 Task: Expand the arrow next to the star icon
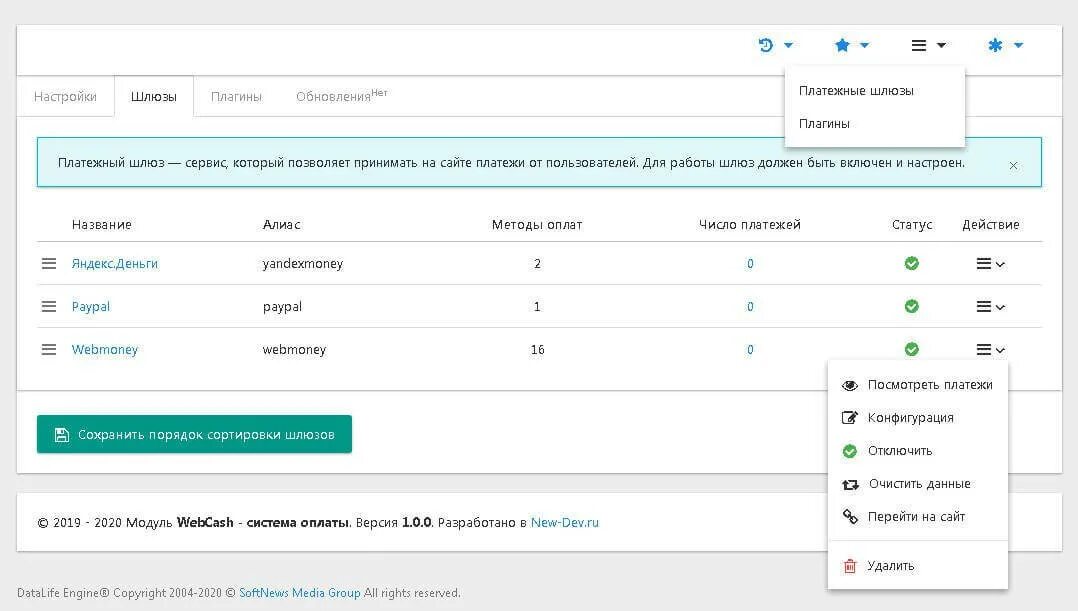pyautogui.click(x=865, y=45)
